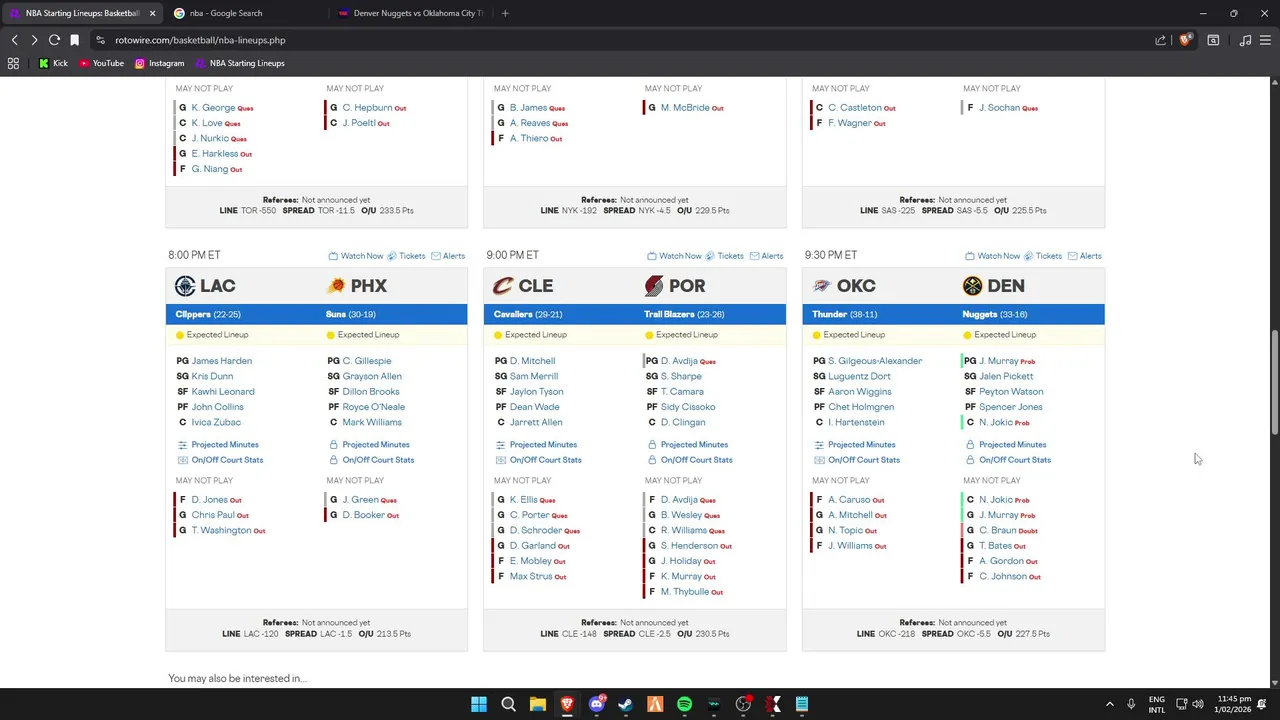The height and width of the screenshot is (720, 1280).
Task: Click D. Booker in May Not Play list
Action: (x=363, y=515)
